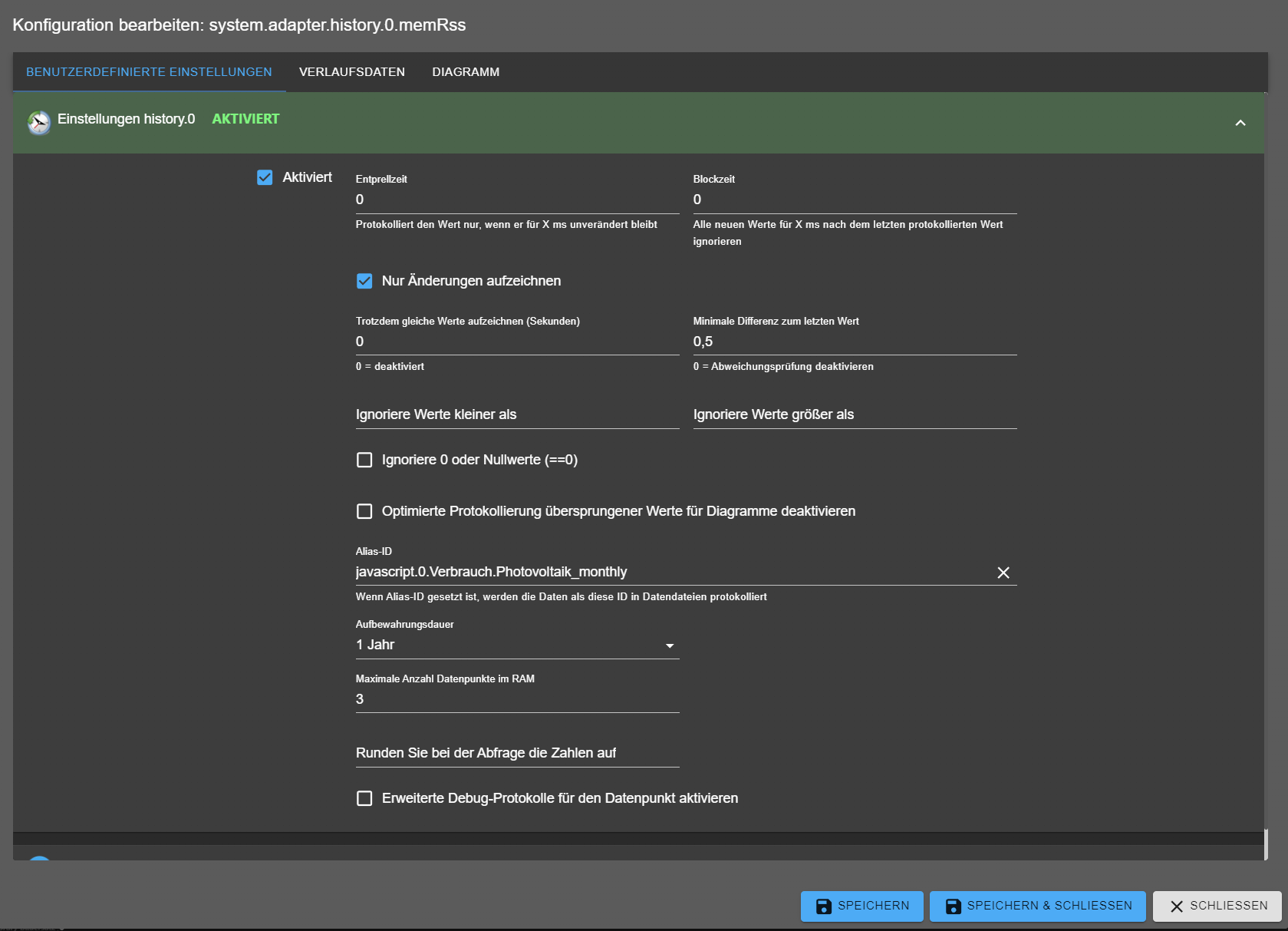Enable Erweiterte Debug-Protokolle checkbox
The width and height of the screenshot is (1288, 931).
(364, 798)
